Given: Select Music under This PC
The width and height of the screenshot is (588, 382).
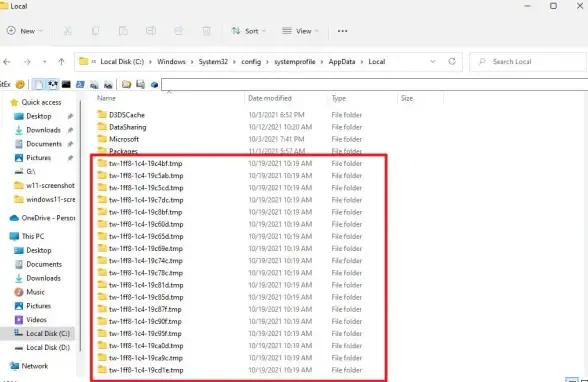Looking at the screenshot, I should (29, 292).
